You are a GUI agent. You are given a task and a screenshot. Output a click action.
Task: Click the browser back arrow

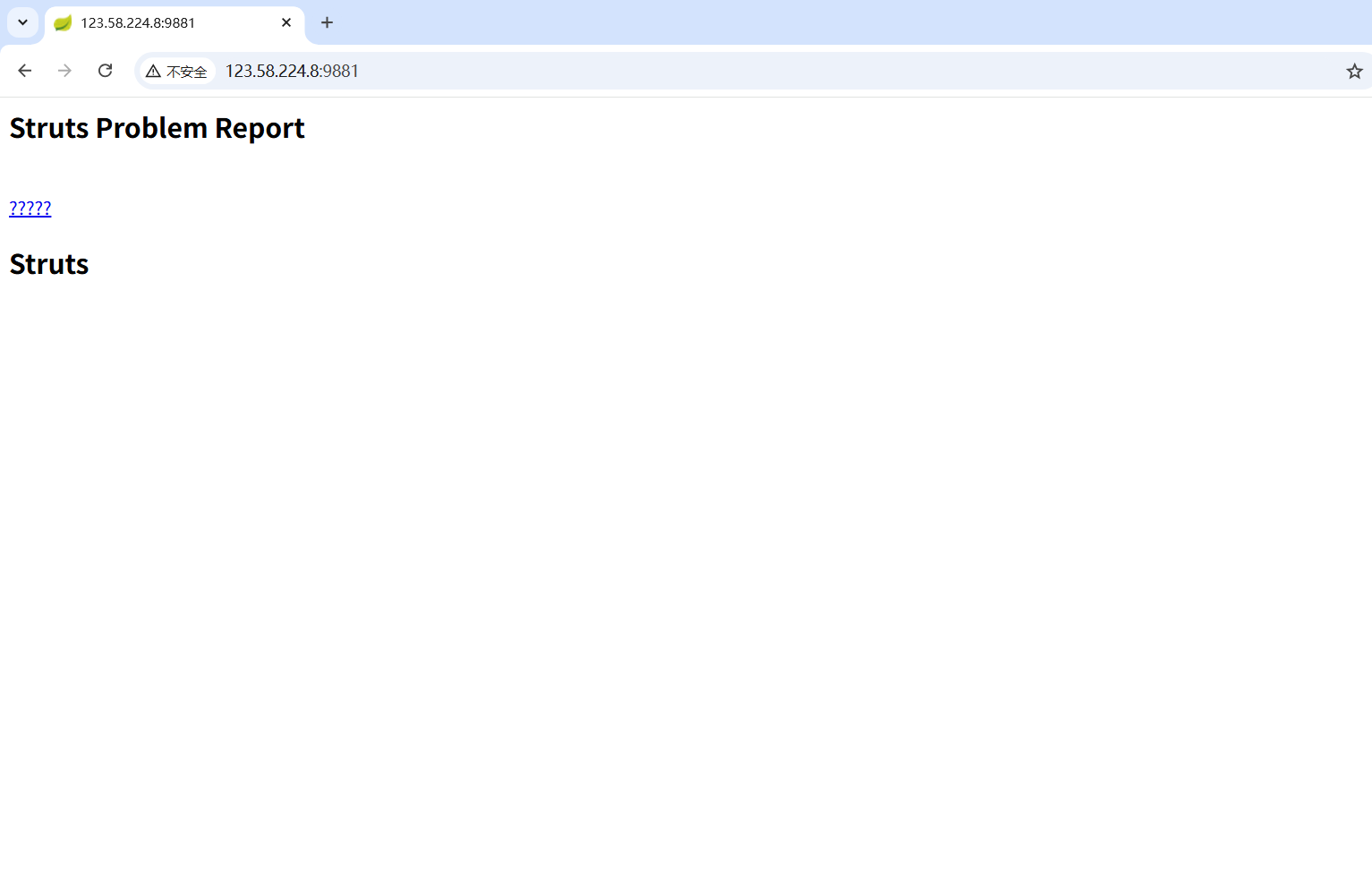[x=25, y=71]
